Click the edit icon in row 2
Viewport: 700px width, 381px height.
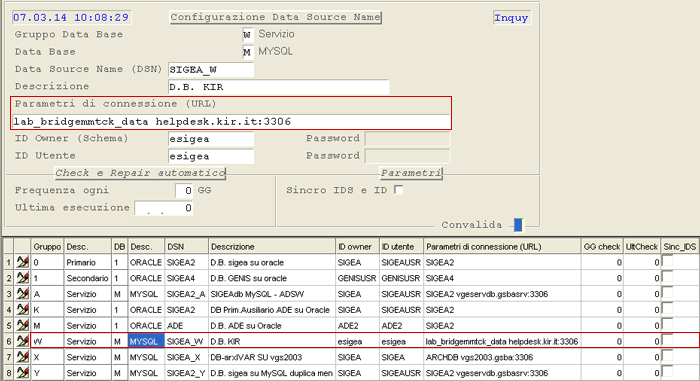click(x=22, y=278)
